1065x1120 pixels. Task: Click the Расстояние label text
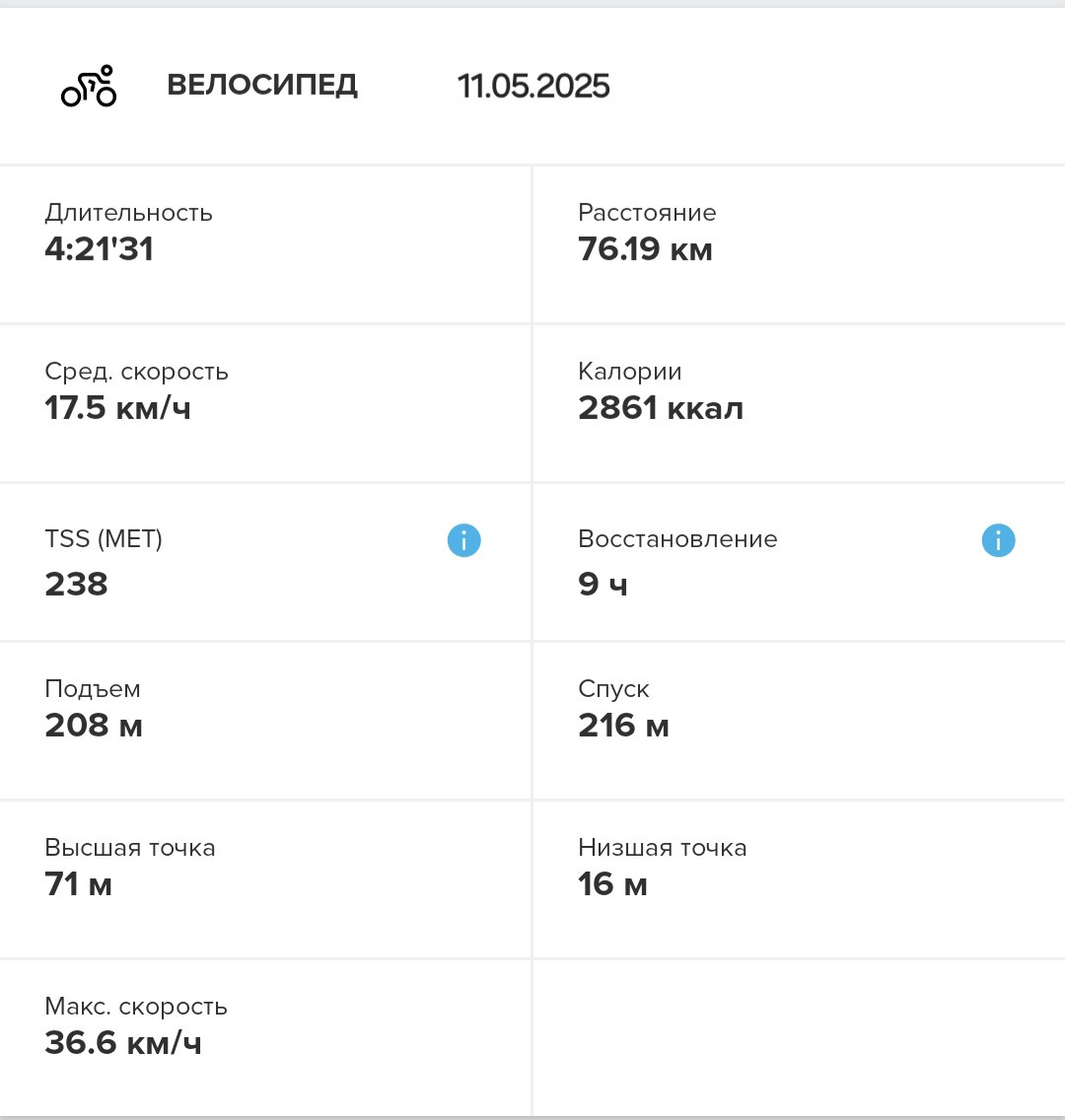pyautogui.click(x=647, y=212)
